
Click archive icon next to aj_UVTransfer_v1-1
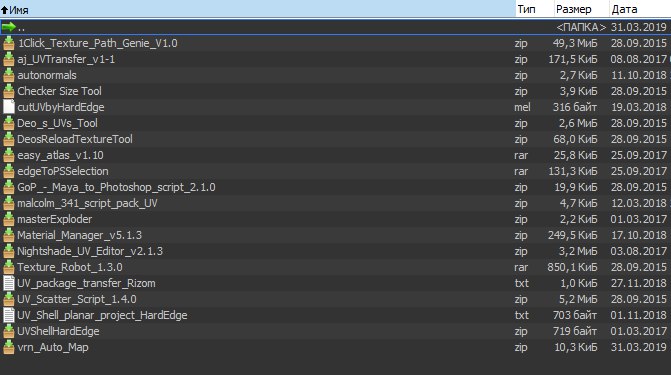pos(9,60)
